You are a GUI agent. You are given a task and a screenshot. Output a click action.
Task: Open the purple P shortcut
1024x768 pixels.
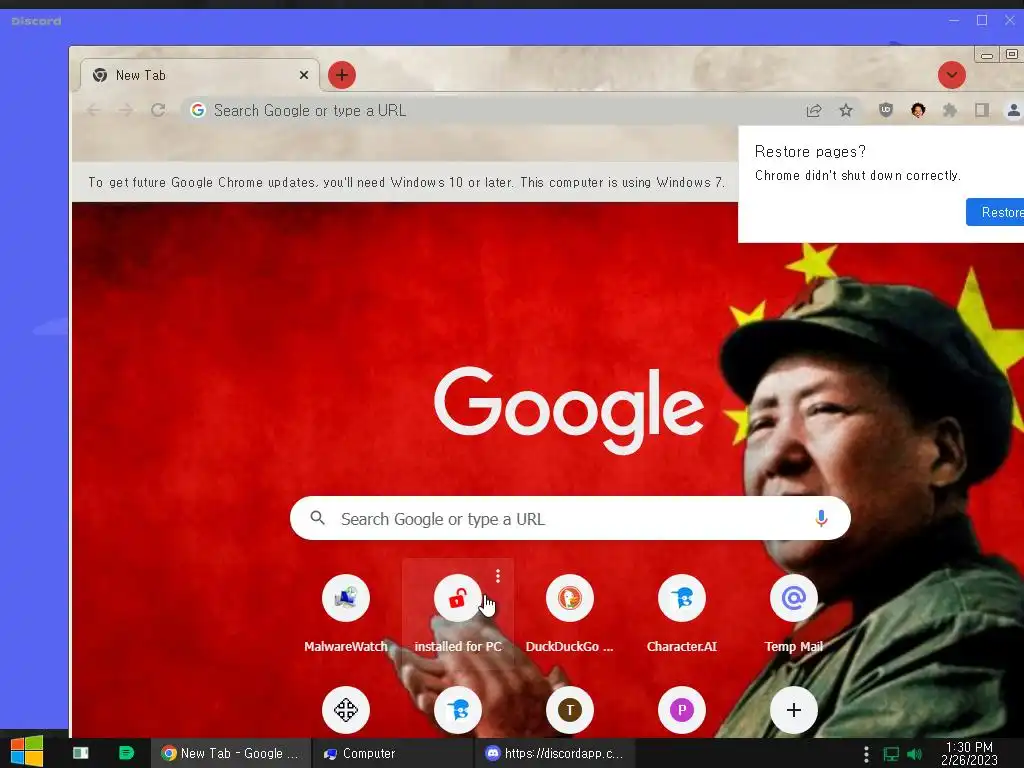click(x=682, y=709)
